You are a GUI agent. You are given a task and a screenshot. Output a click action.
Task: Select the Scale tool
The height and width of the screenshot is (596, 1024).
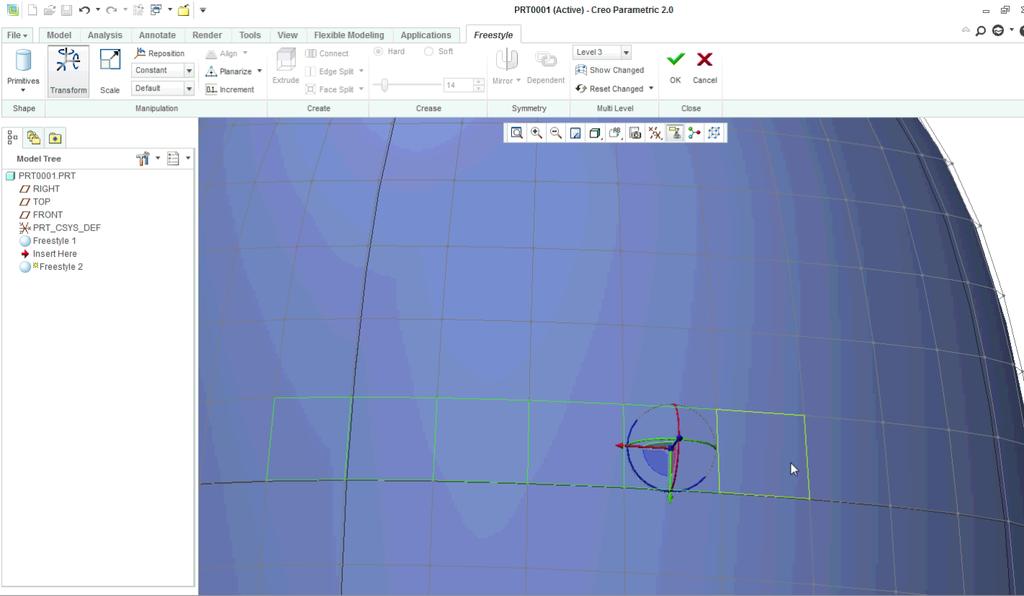tap(110, 71)
